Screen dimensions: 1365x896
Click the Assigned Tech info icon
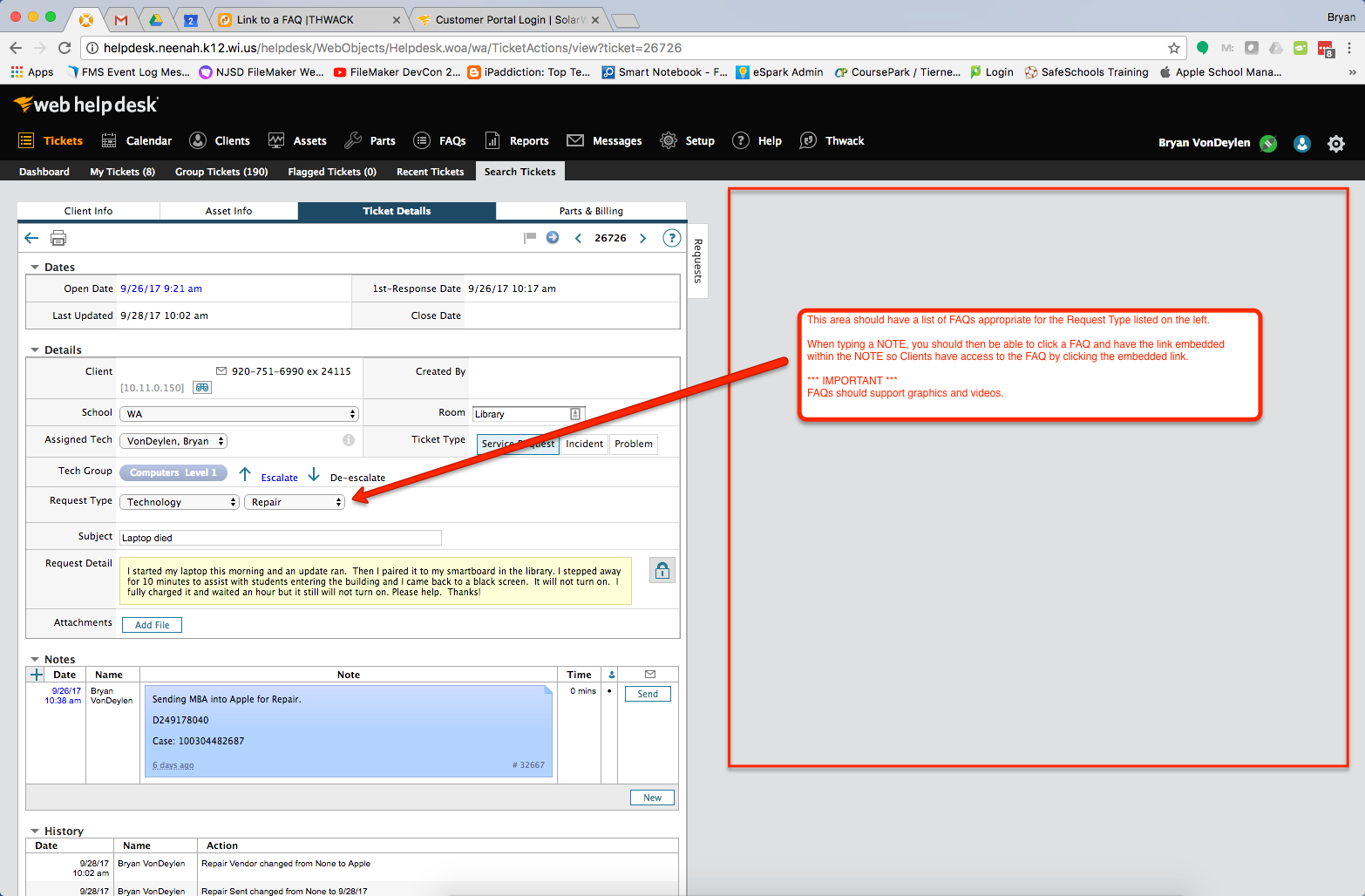coord(349,440)
